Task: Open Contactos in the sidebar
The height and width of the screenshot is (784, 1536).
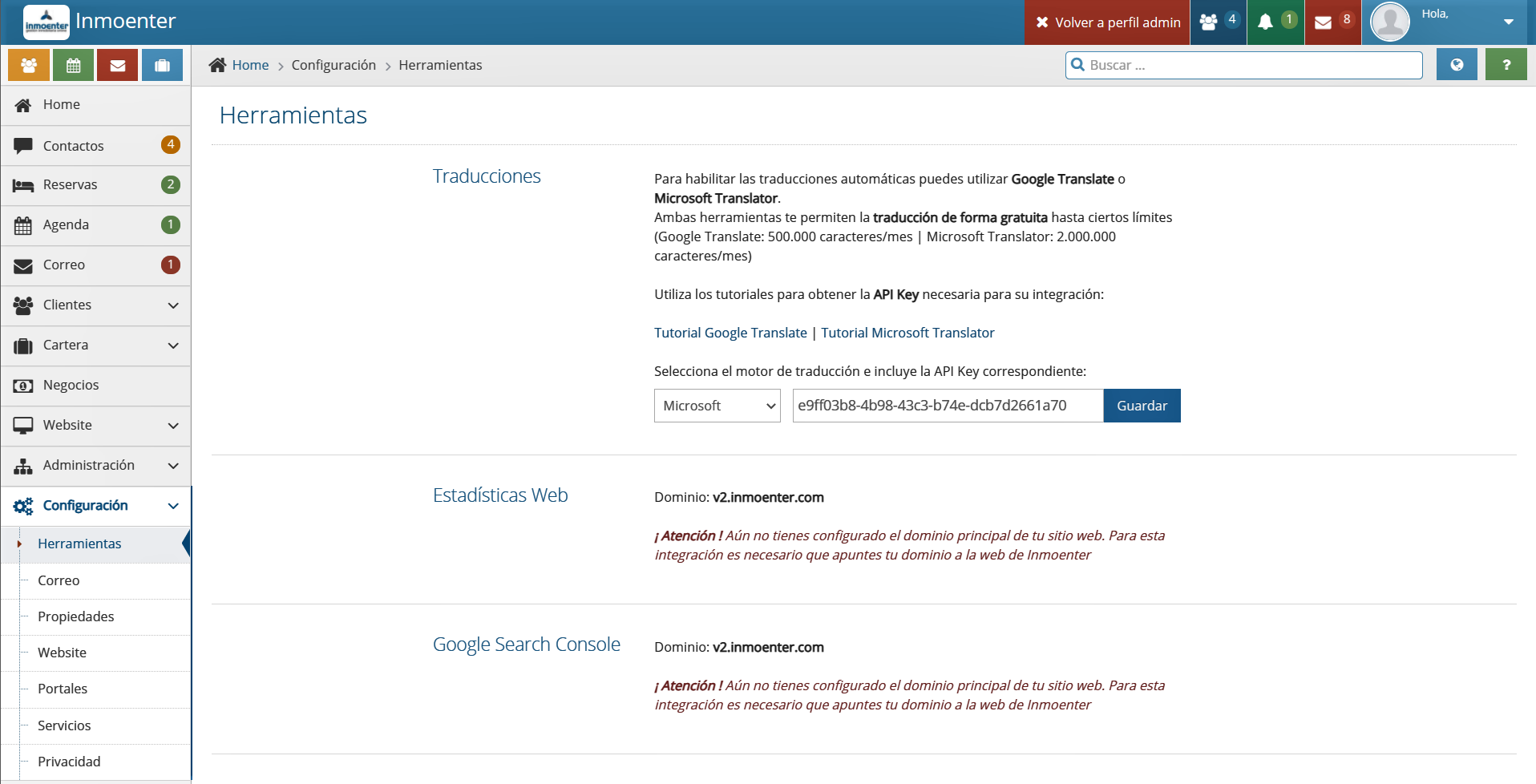Action: [x=96, y=146]
